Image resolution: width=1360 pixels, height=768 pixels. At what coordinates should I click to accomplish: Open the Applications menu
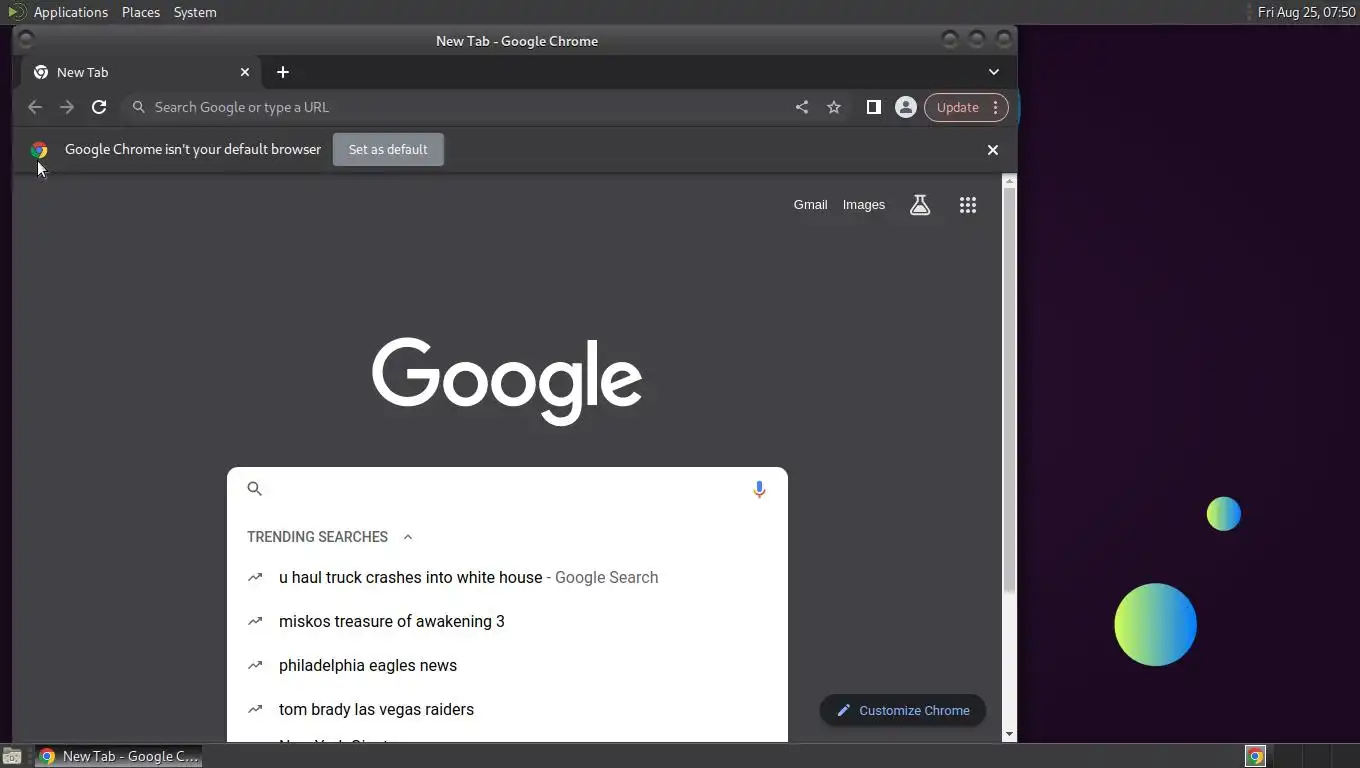click(70, 12)
